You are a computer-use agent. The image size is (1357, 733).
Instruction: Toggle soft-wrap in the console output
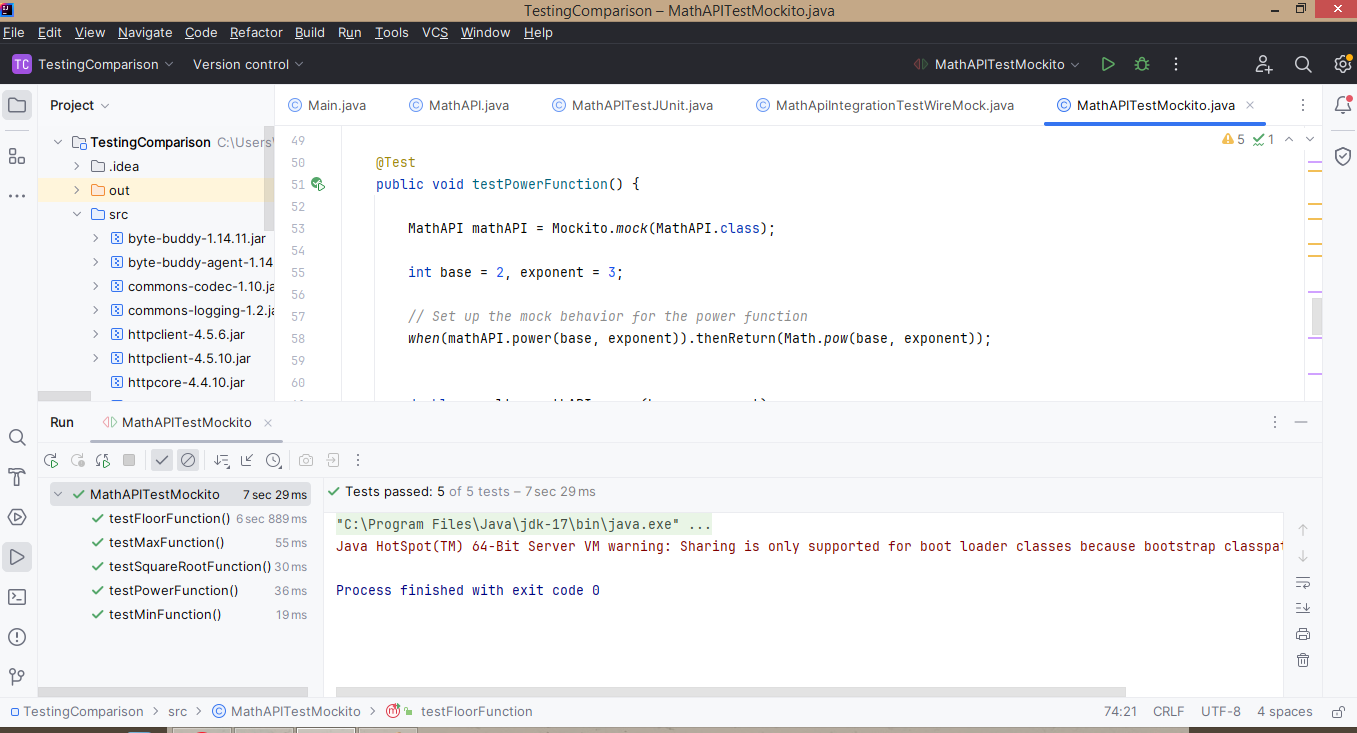(x=1302, y=582)
